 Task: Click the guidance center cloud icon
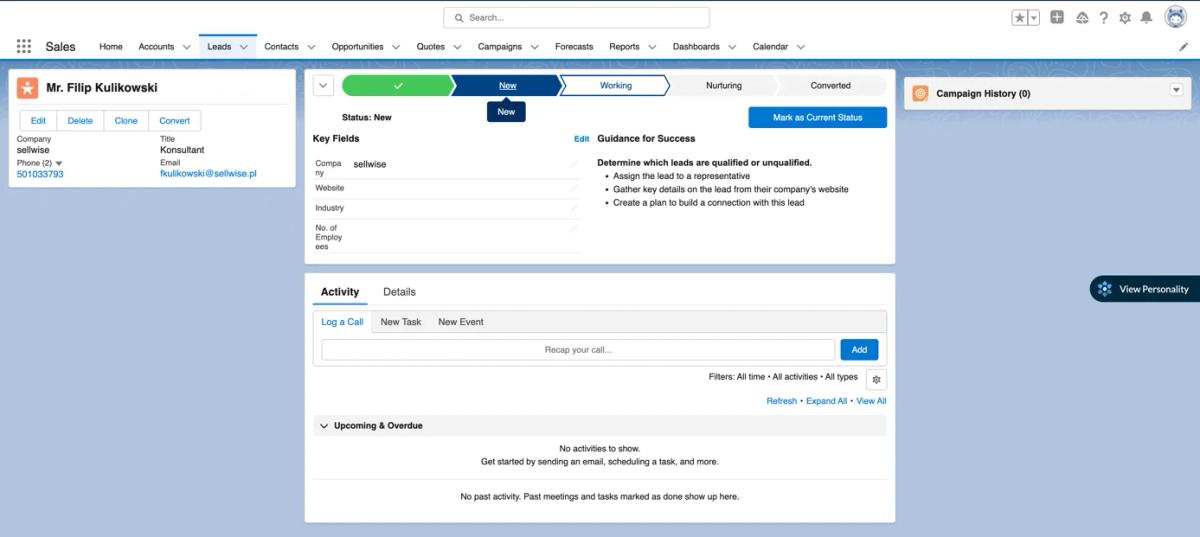(x=1082, y=18)
